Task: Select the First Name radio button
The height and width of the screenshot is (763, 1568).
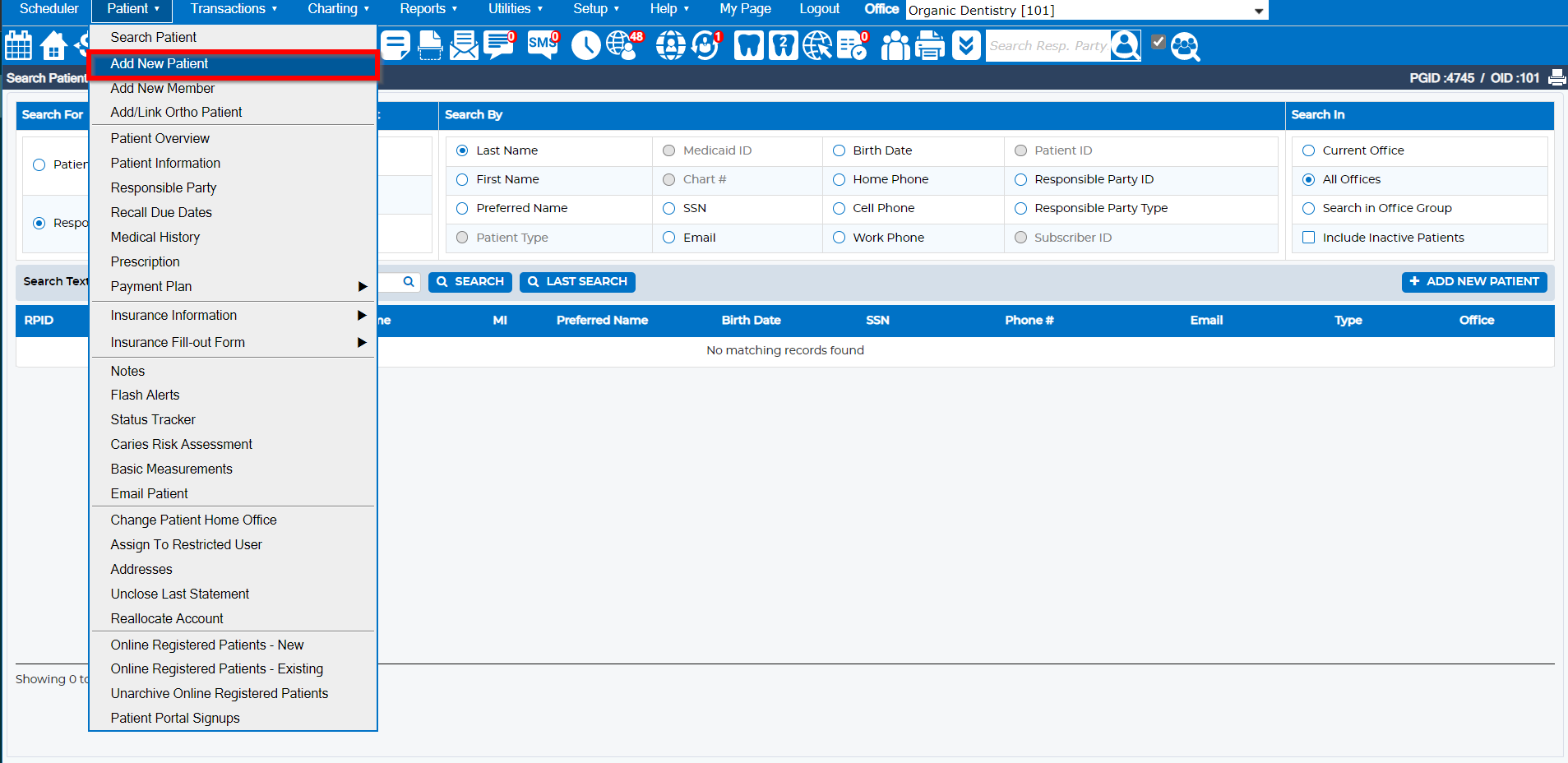Action: pos(462,179)
